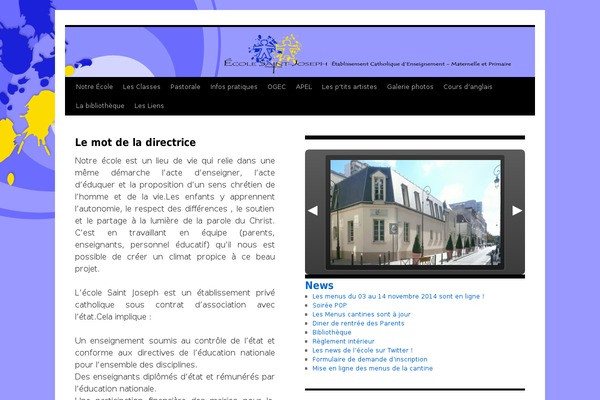The height and width of the screenshot is (400, 600).
Task: Open the Notre École menu
Action: (x=94, y=87)
